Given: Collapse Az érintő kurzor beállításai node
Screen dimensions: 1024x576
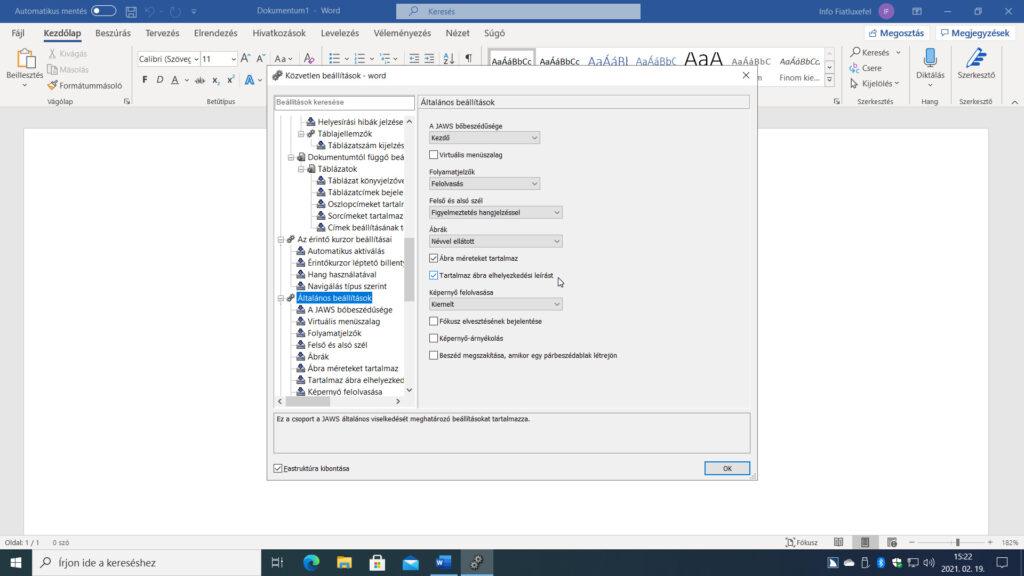Looking at the screenshot, I should tap(281, 239).
